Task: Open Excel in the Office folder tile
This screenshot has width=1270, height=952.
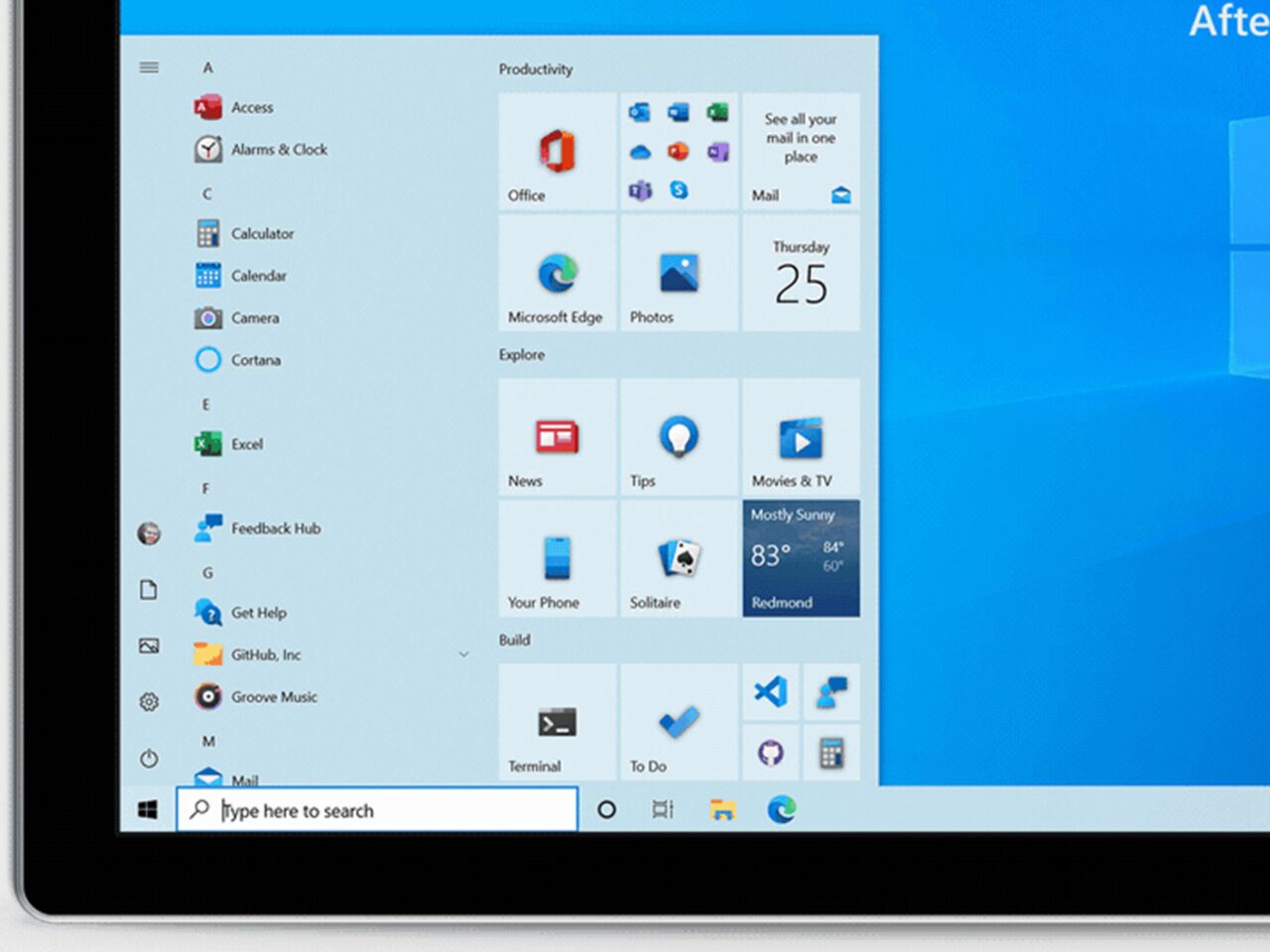Action: click(717, 112)
